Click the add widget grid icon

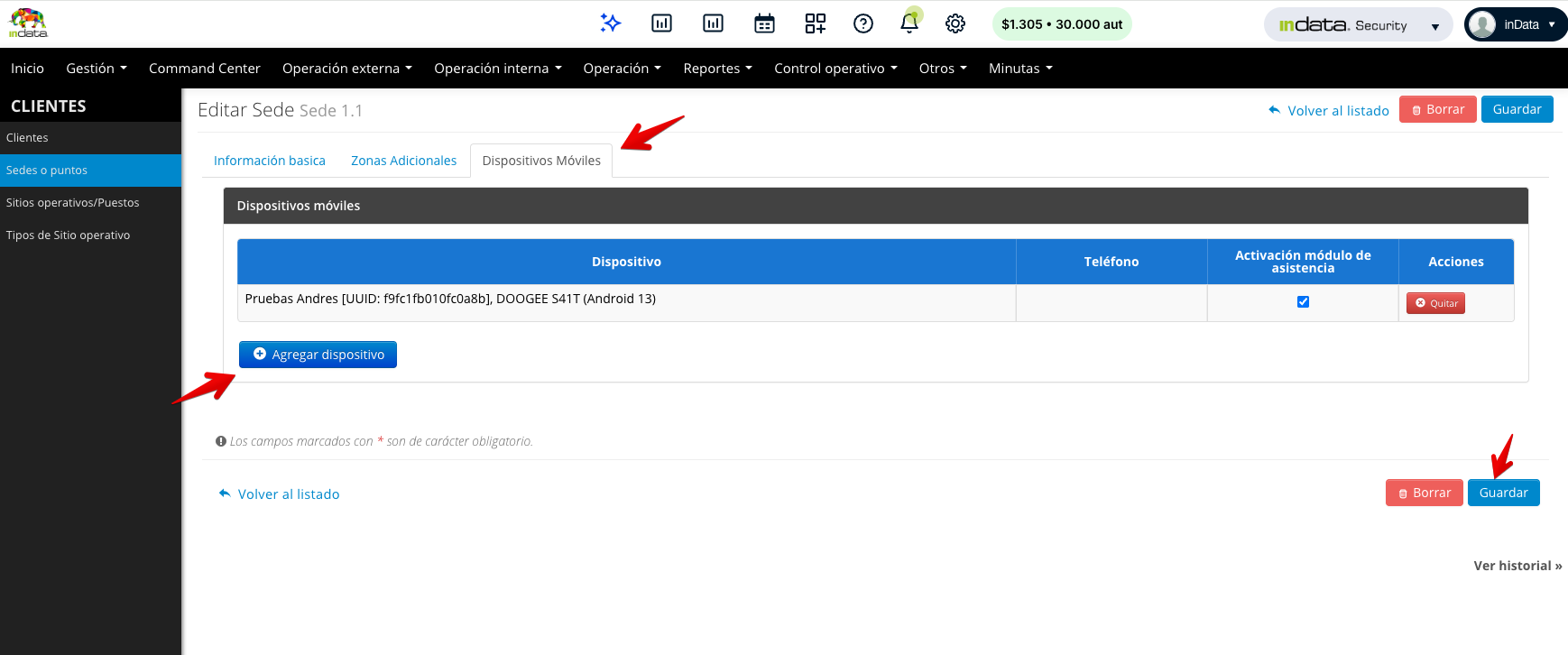point(816,23)
